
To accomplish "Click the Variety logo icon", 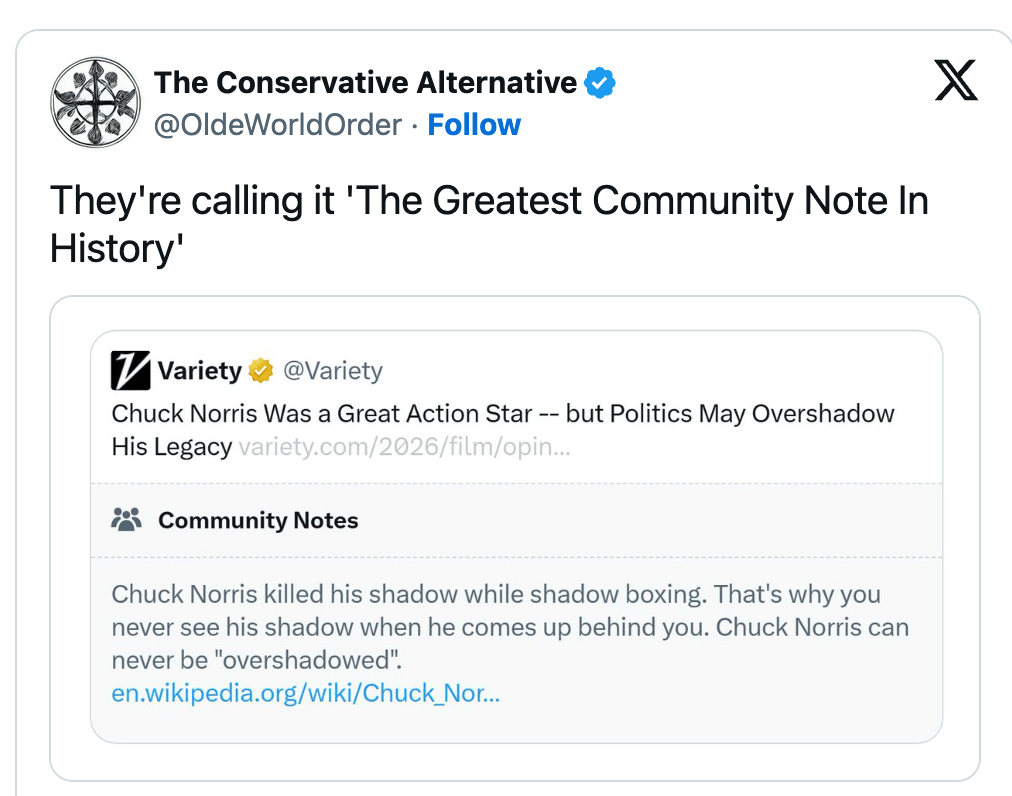I will [131, 372].
